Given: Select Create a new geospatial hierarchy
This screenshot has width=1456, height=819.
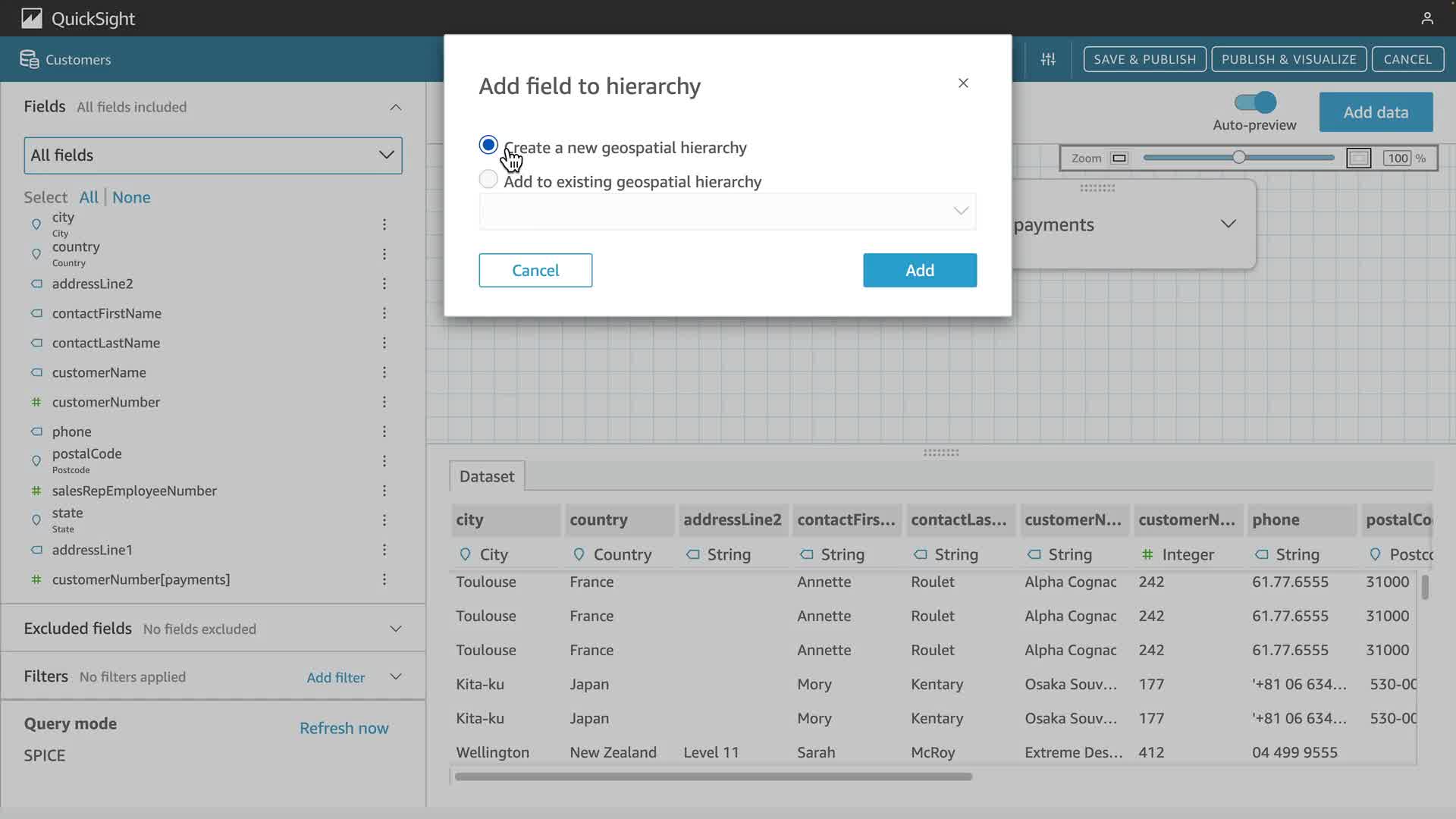Looking at the screenshot, I should [x=488, y=145].
